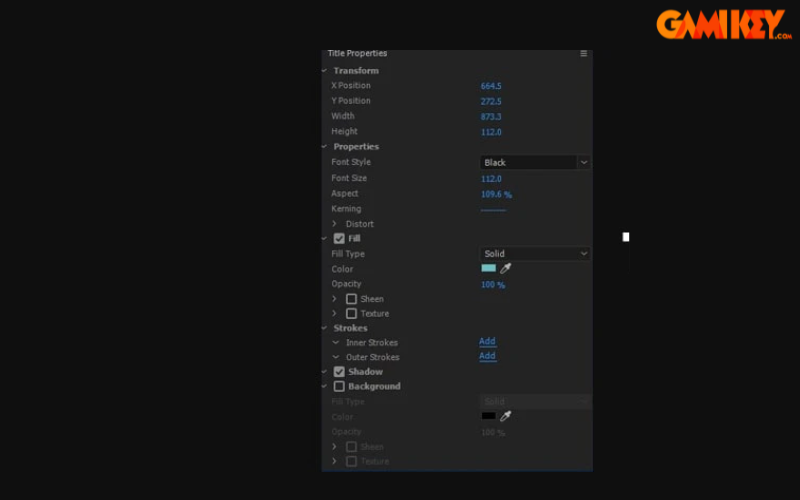Select the Y Position value 272.5
The height and width of the screenshot is (500, 800).
(491, 102)
